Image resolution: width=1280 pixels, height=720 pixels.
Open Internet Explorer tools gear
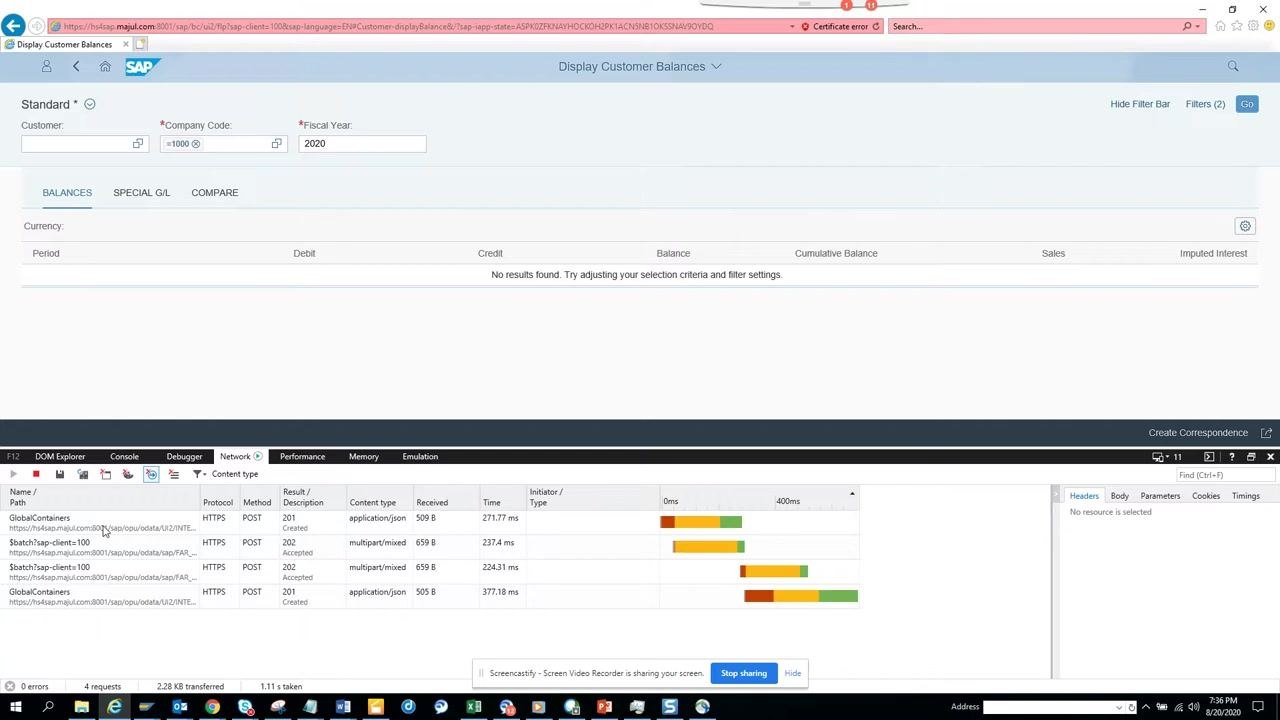(1253, 26)
